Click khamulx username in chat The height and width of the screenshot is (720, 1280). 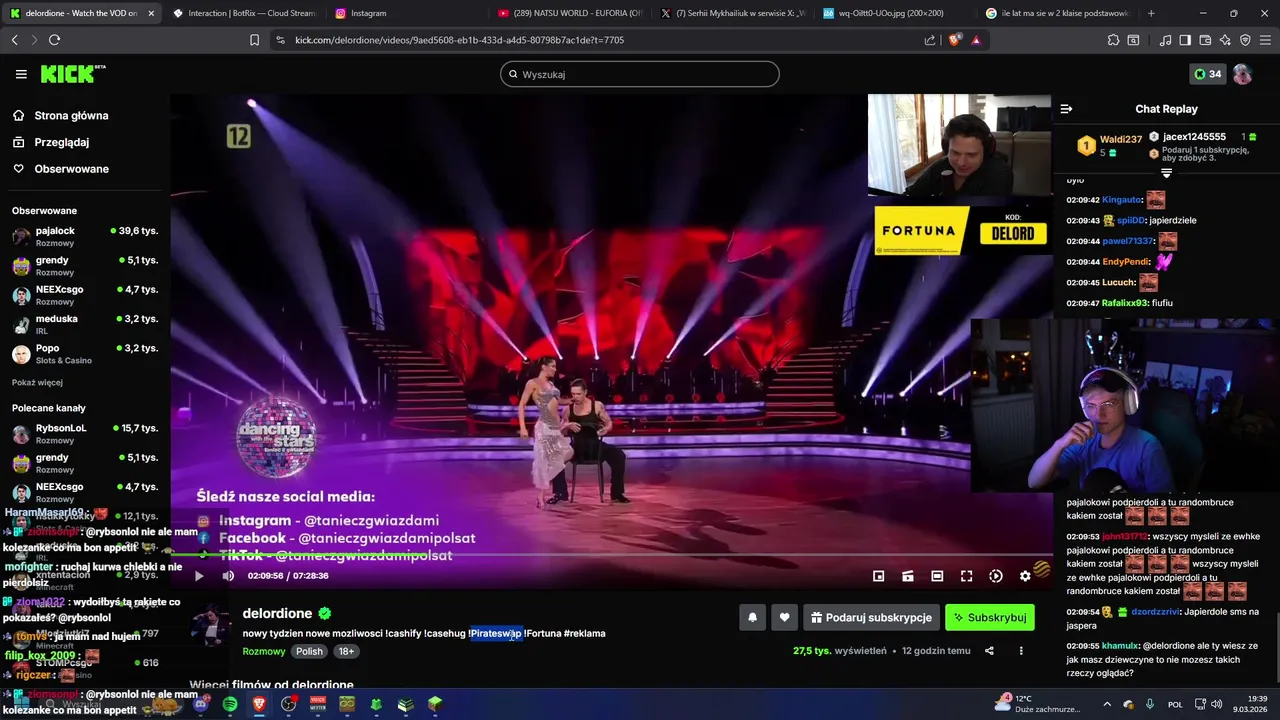pyautogui.click(x=1120, y=646)
